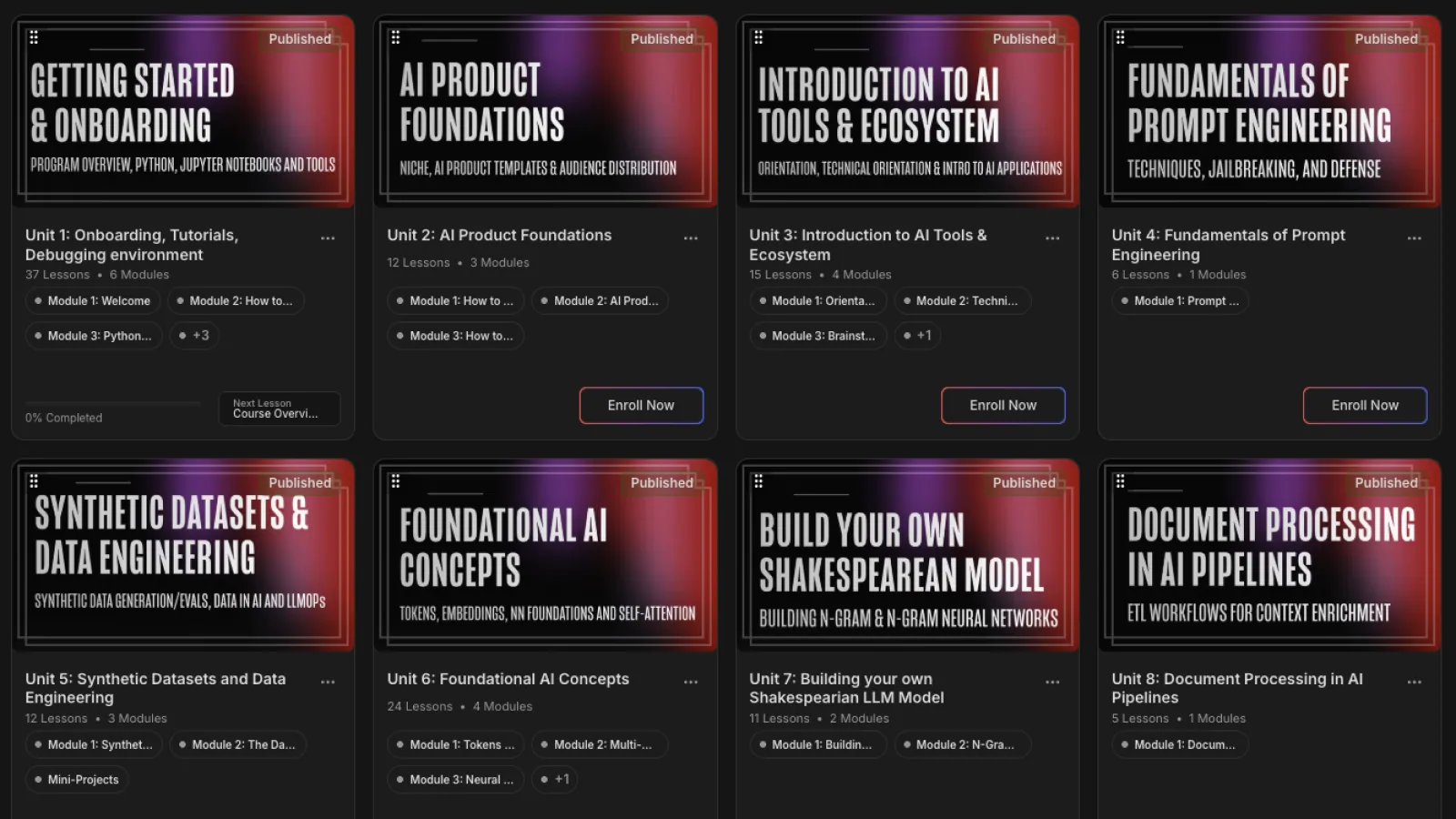Click the Unit 1 completion progress bar
Screen dimensions: 1456x819
pyautogui.click(x=113, y=402)
